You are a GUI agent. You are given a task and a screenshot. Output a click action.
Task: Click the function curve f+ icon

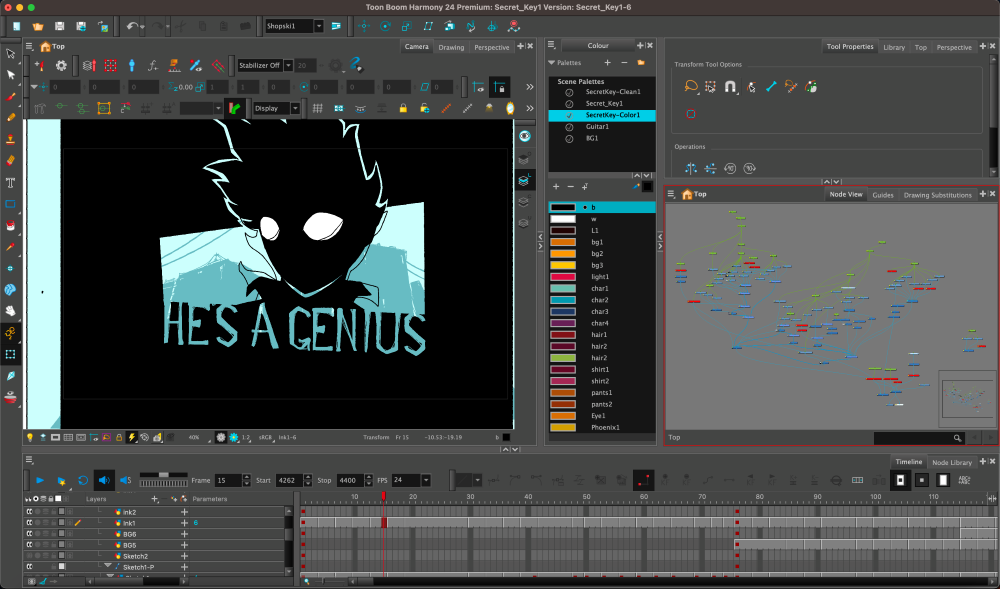point(152,65)
